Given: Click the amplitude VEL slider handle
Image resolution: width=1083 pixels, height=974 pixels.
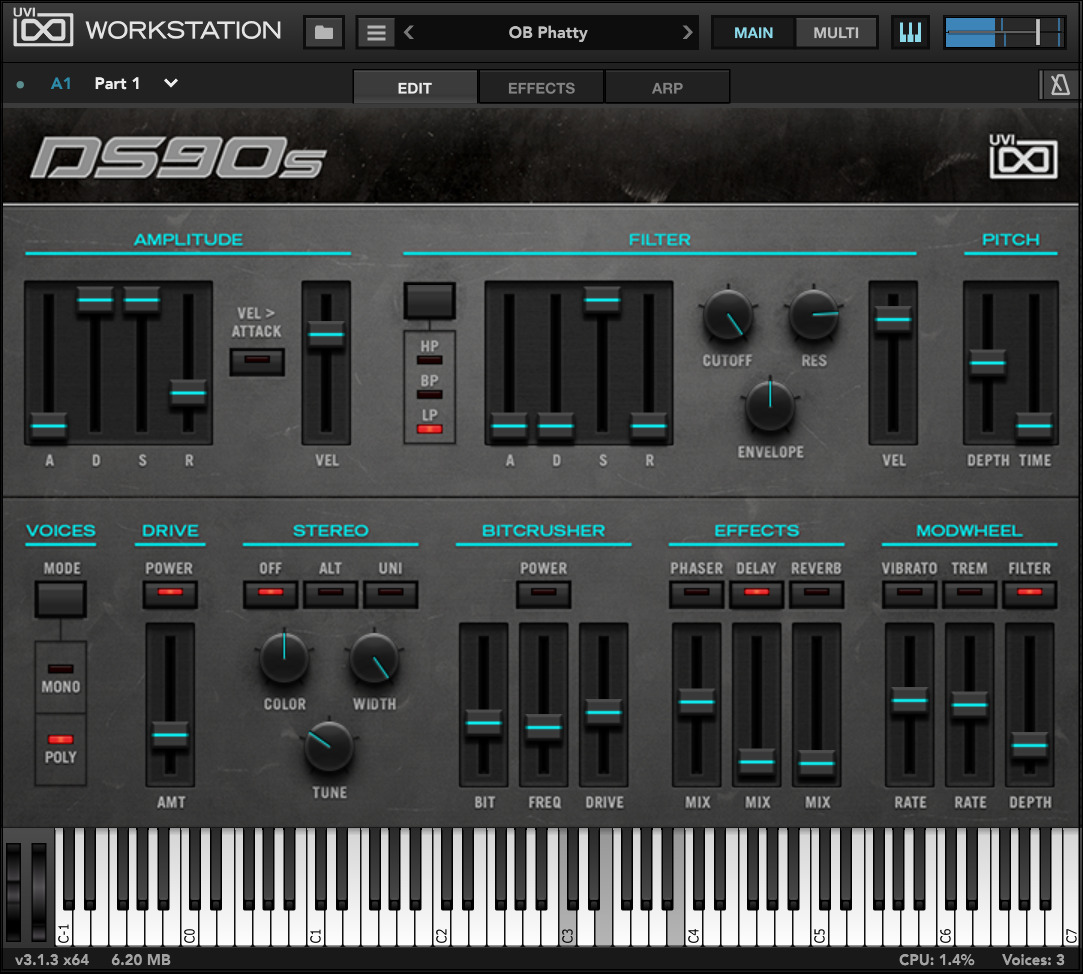Looking at the screenshot, I should click(x=326, y=334).
